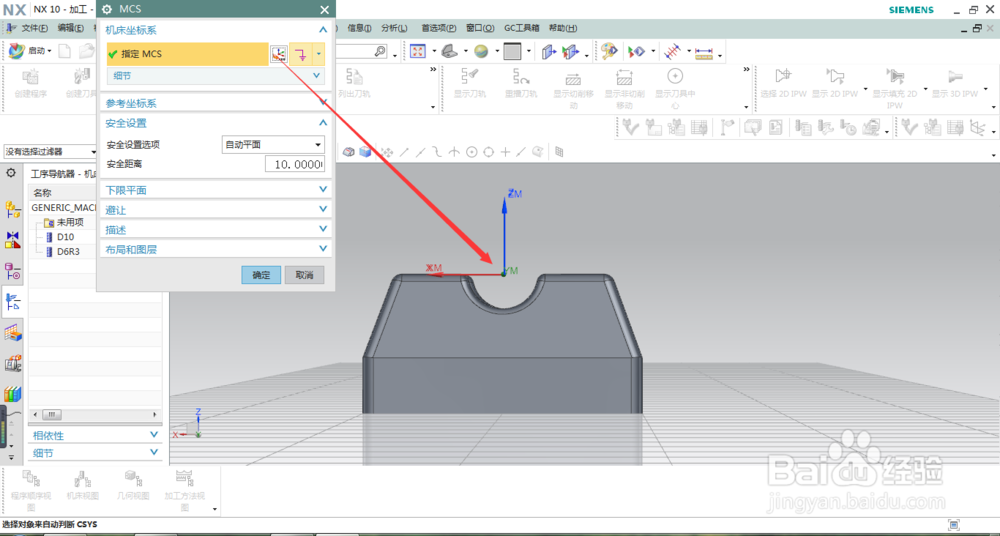Screen dimensions: 1000x536
Task: Open the machining feature navigator sidebar tab
Action: coord(13,332)
